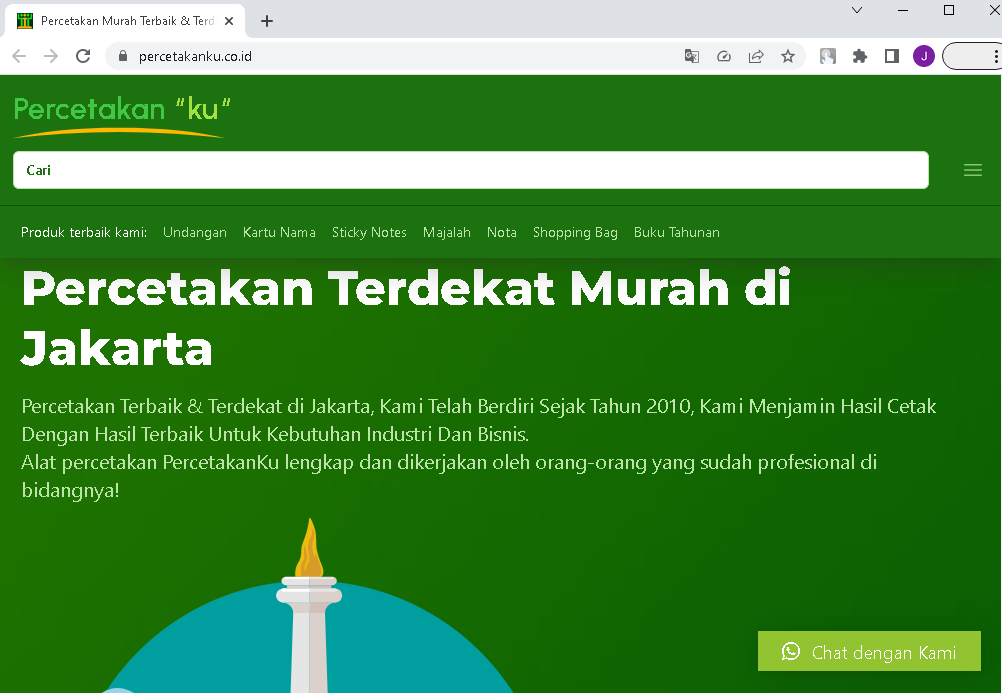Click the Chat dengan Kami button
The height and width of the screenshot is (693, 1002).
tap(869, 651)
